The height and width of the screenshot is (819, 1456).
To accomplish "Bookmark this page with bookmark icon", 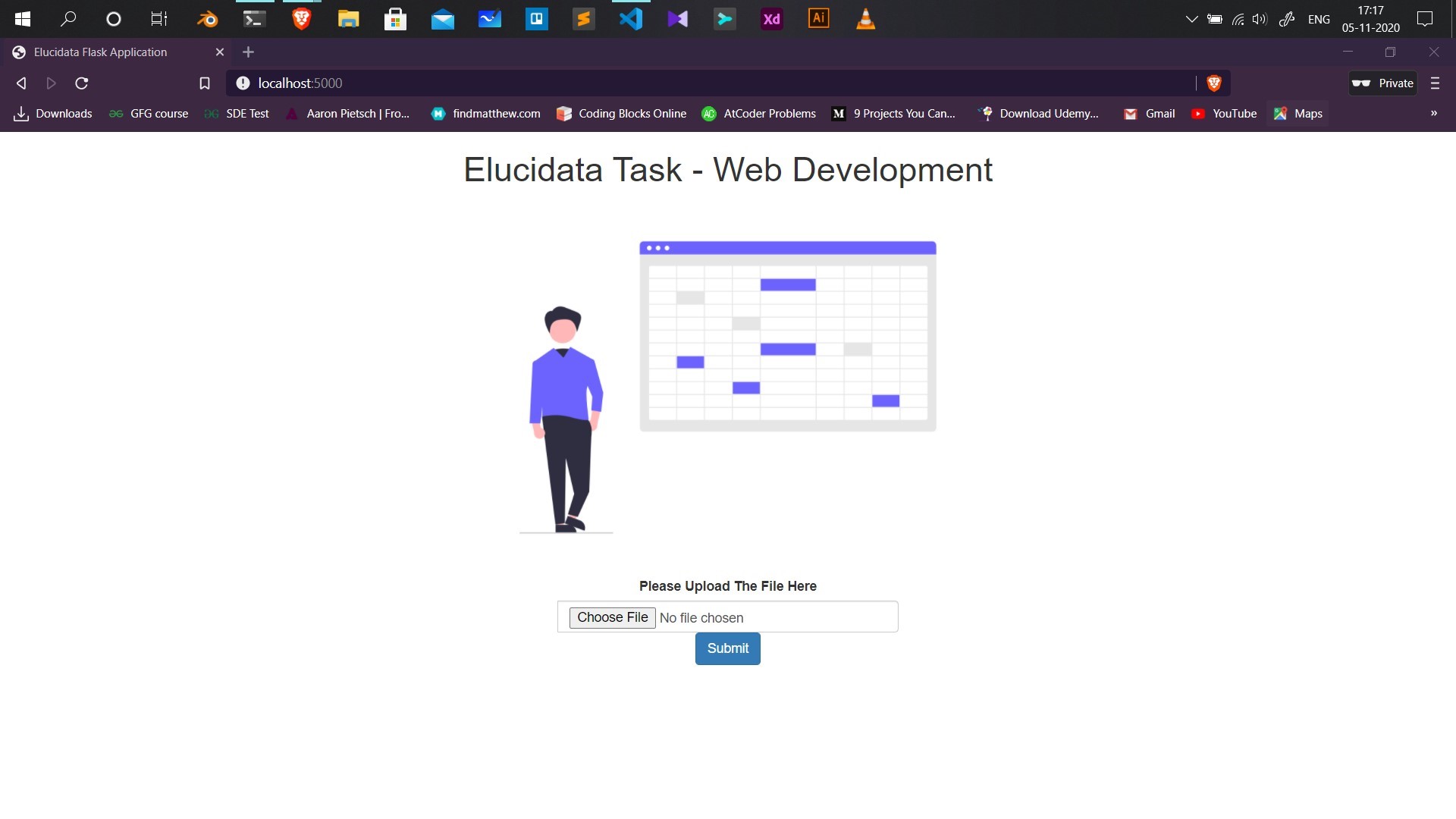I will coord(204,83).
